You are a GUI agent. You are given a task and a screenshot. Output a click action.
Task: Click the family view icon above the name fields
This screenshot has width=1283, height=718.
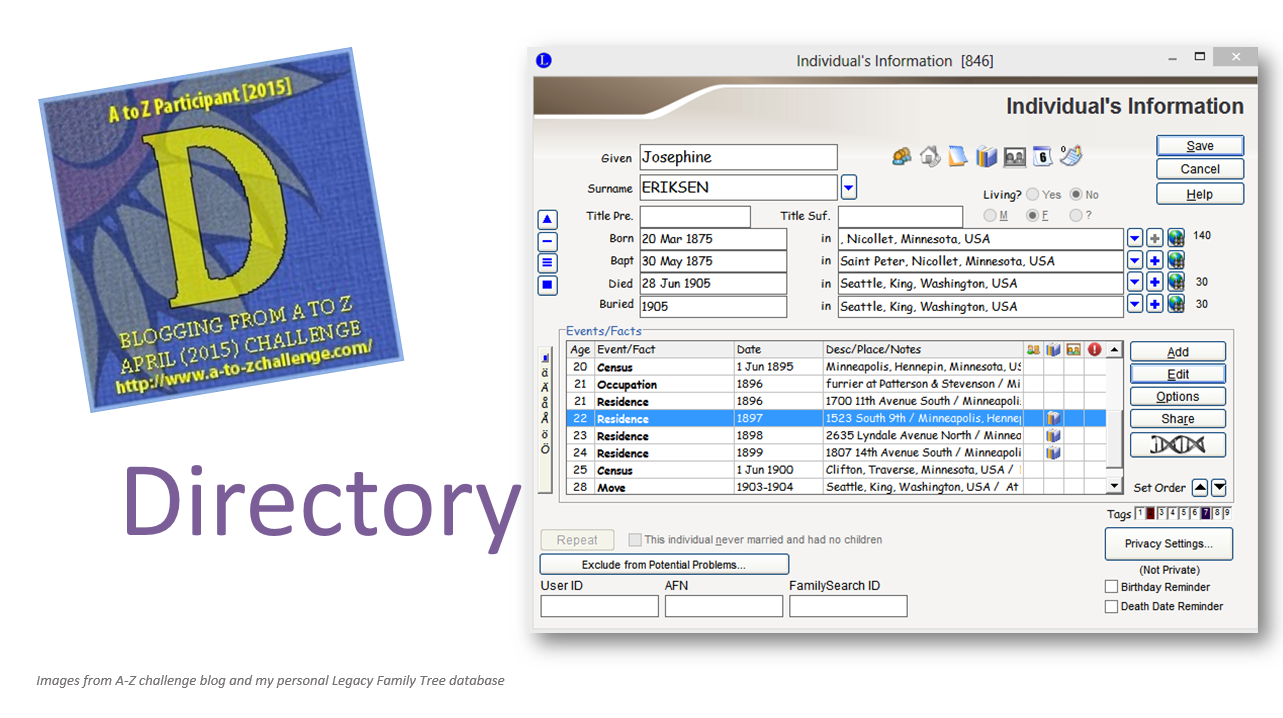pyautogui.click(x=900, y=156)
